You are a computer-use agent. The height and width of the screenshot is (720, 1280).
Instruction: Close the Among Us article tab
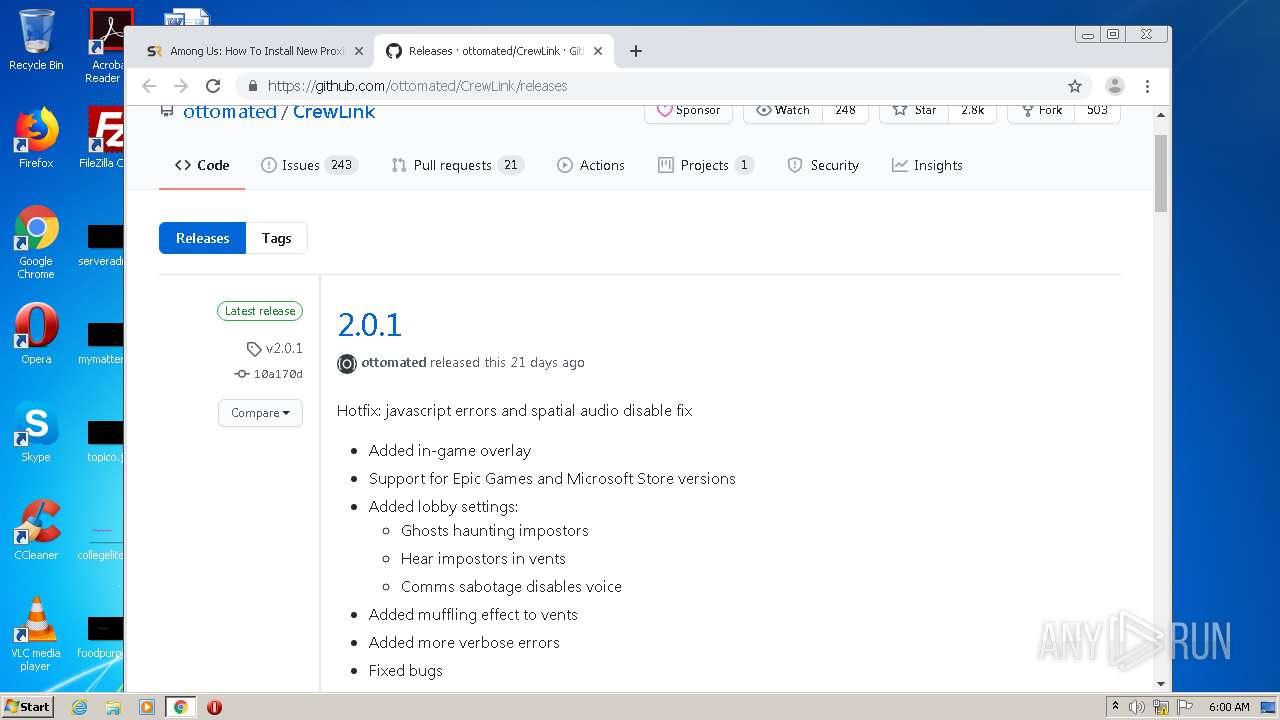(358, 51)
